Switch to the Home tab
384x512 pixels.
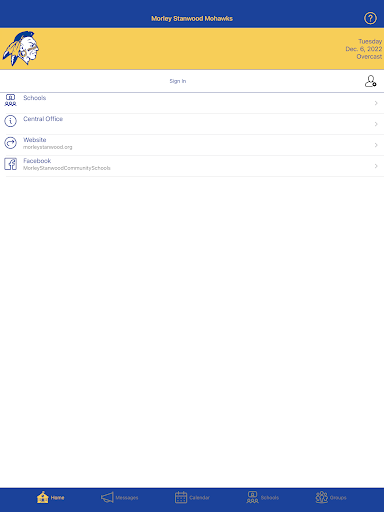(x=50, y=497)
